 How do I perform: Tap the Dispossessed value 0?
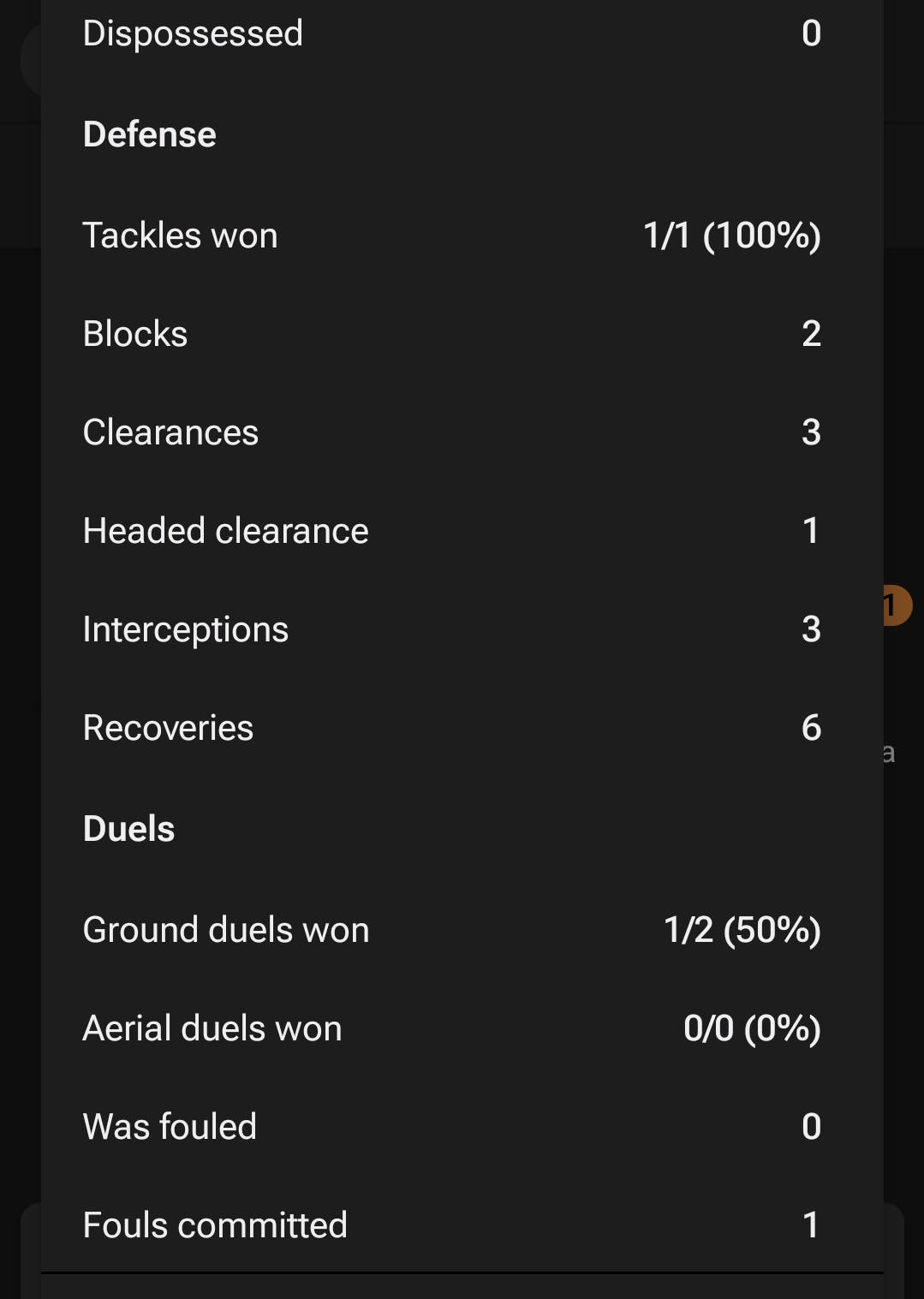point(811,33)
